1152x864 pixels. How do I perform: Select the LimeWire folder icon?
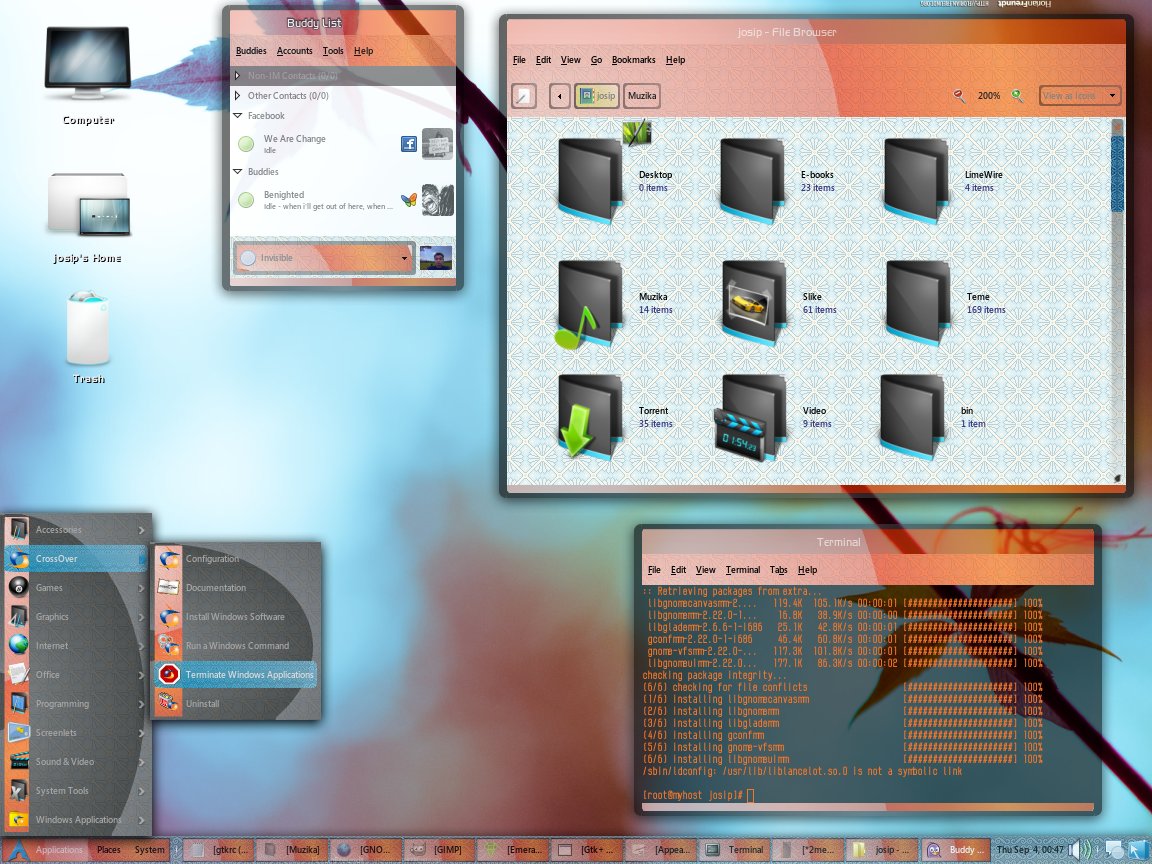(915, 180)
